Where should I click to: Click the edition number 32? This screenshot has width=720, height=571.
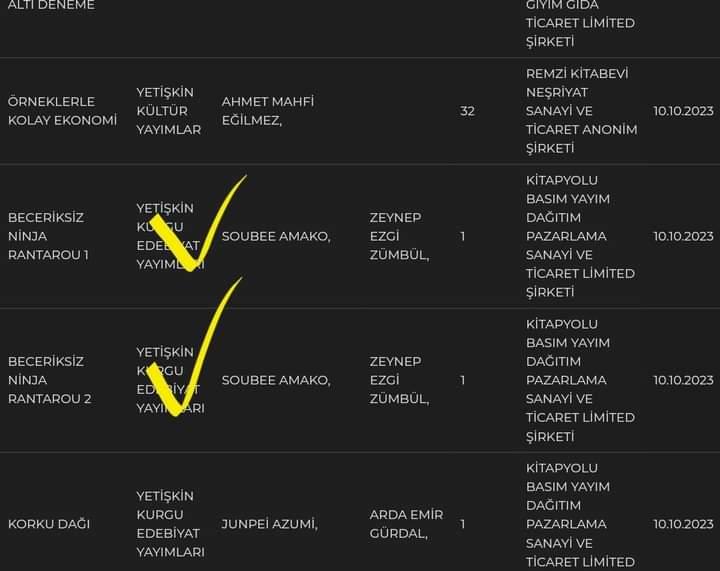click(x=467, y=111)
